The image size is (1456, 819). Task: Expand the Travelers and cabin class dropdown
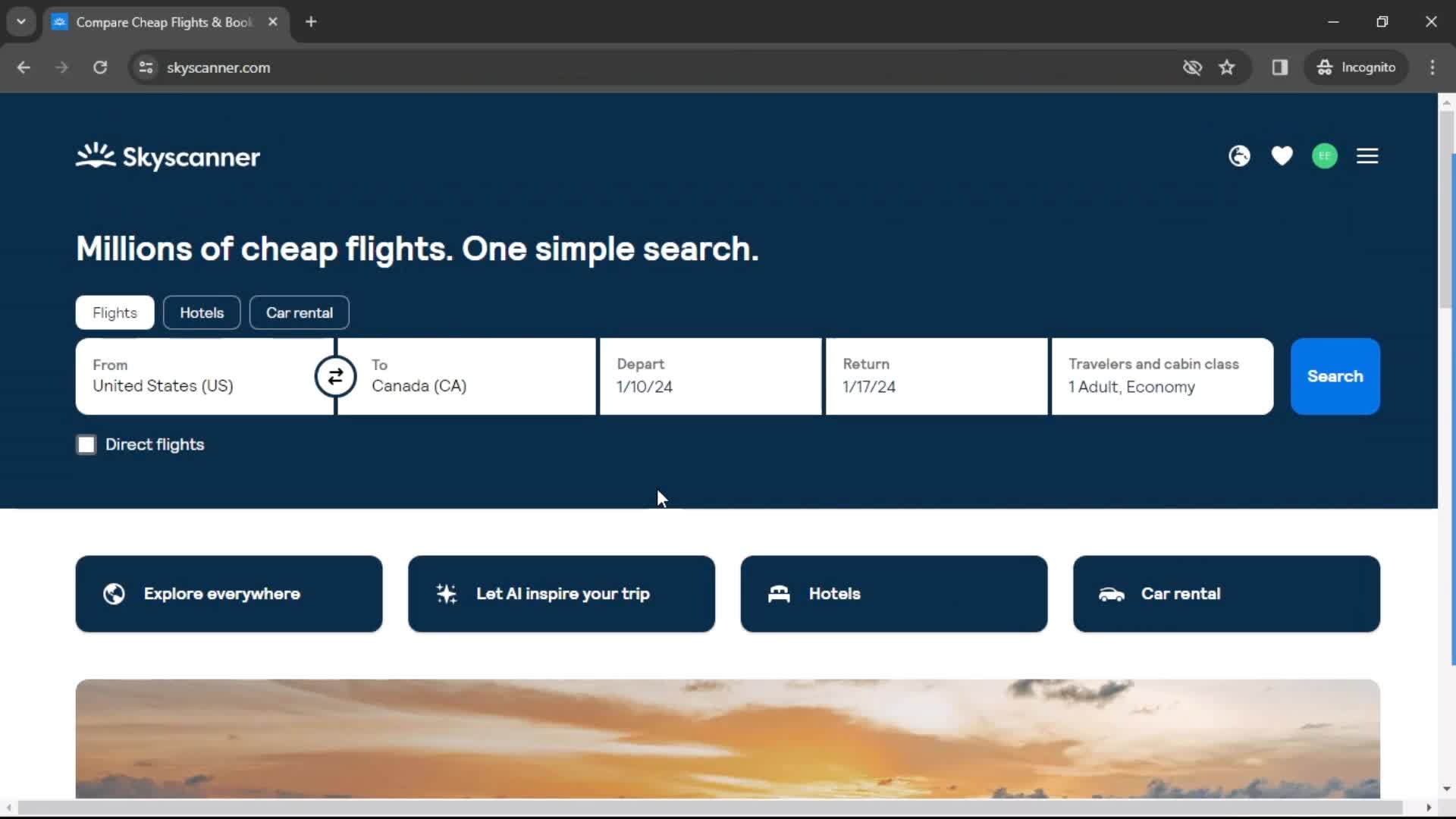[1163, 377]
